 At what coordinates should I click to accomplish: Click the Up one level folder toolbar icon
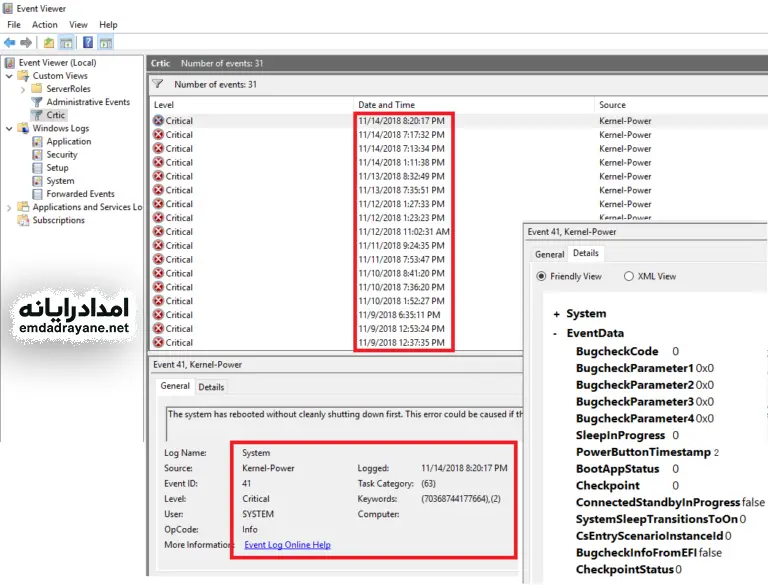pos(48,43)
